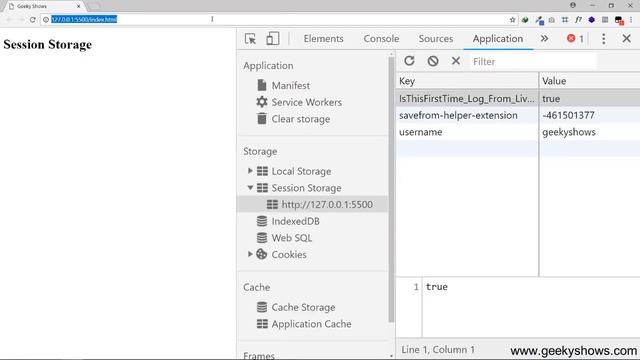Close the Geeky Shows browser tab
The height and width of the screenshot is (360, 640).
tap(78, 6)
